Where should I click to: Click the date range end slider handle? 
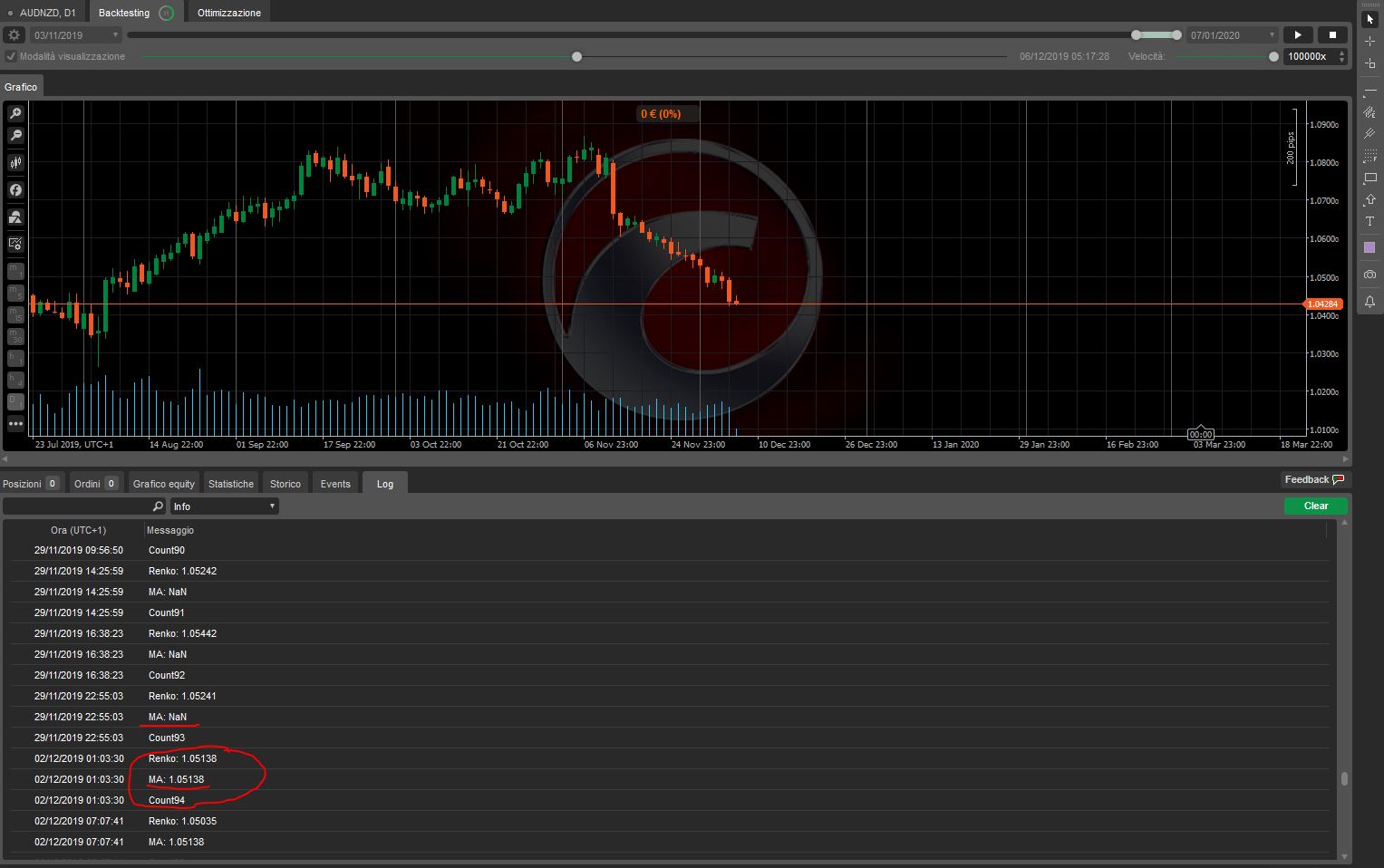point(1176,35)
